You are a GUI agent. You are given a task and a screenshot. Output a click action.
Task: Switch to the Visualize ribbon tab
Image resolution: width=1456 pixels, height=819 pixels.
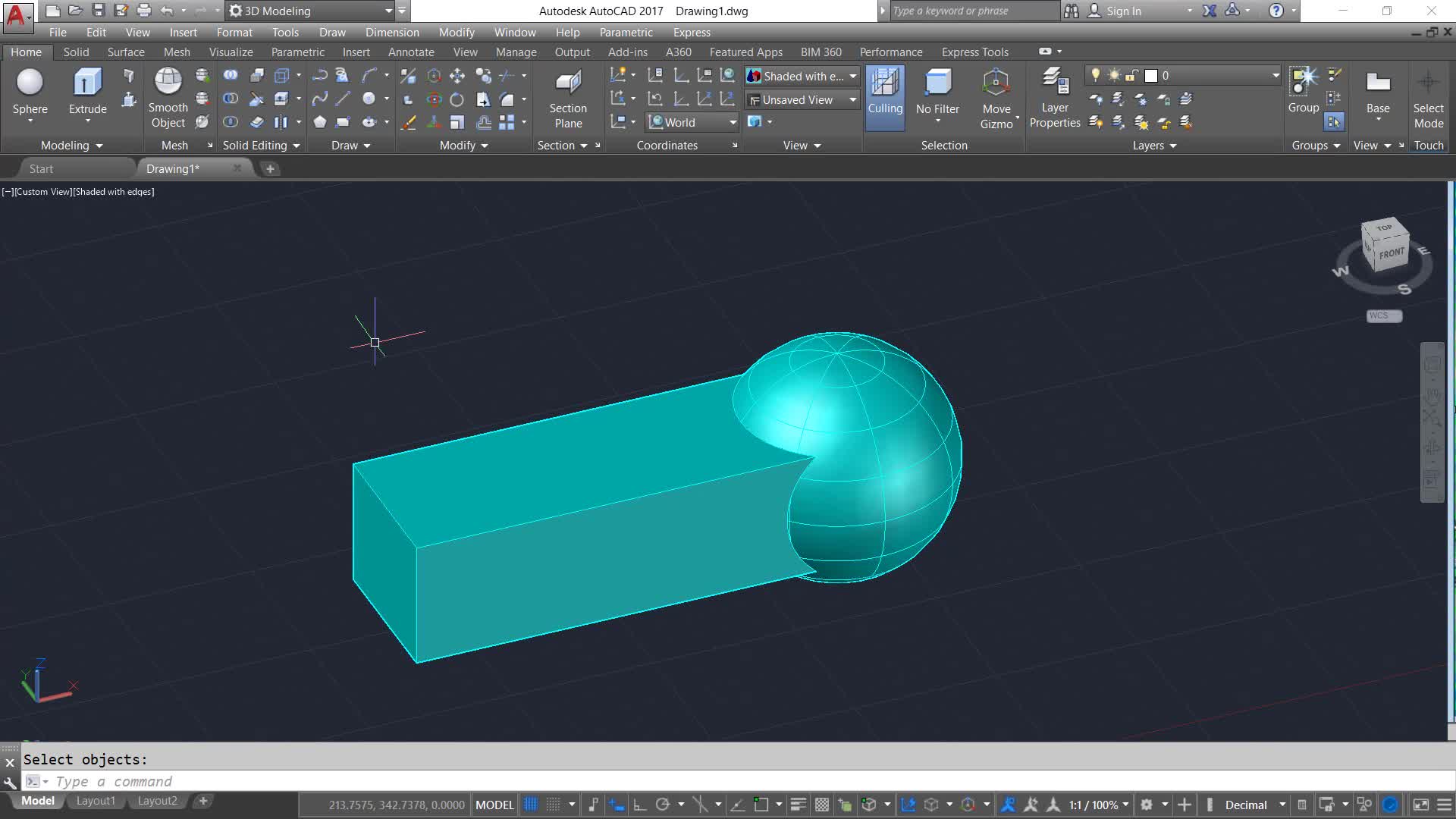point(231,52)
